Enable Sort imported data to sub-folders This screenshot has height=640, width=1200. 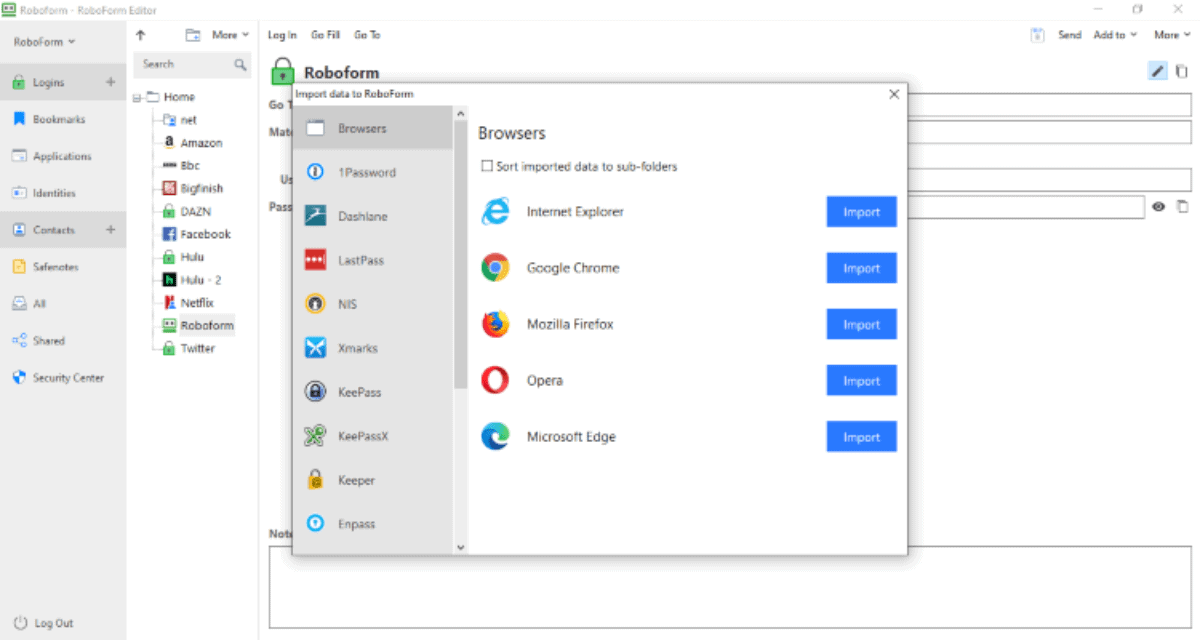487,167
